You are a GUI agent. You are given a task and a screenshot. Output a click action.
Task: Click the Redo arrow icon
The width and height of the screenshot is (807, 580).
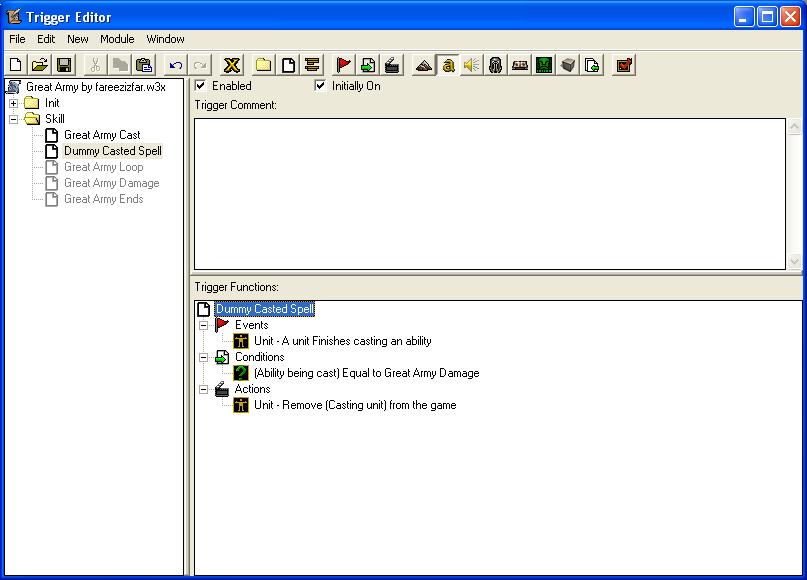tap(200, 65)
